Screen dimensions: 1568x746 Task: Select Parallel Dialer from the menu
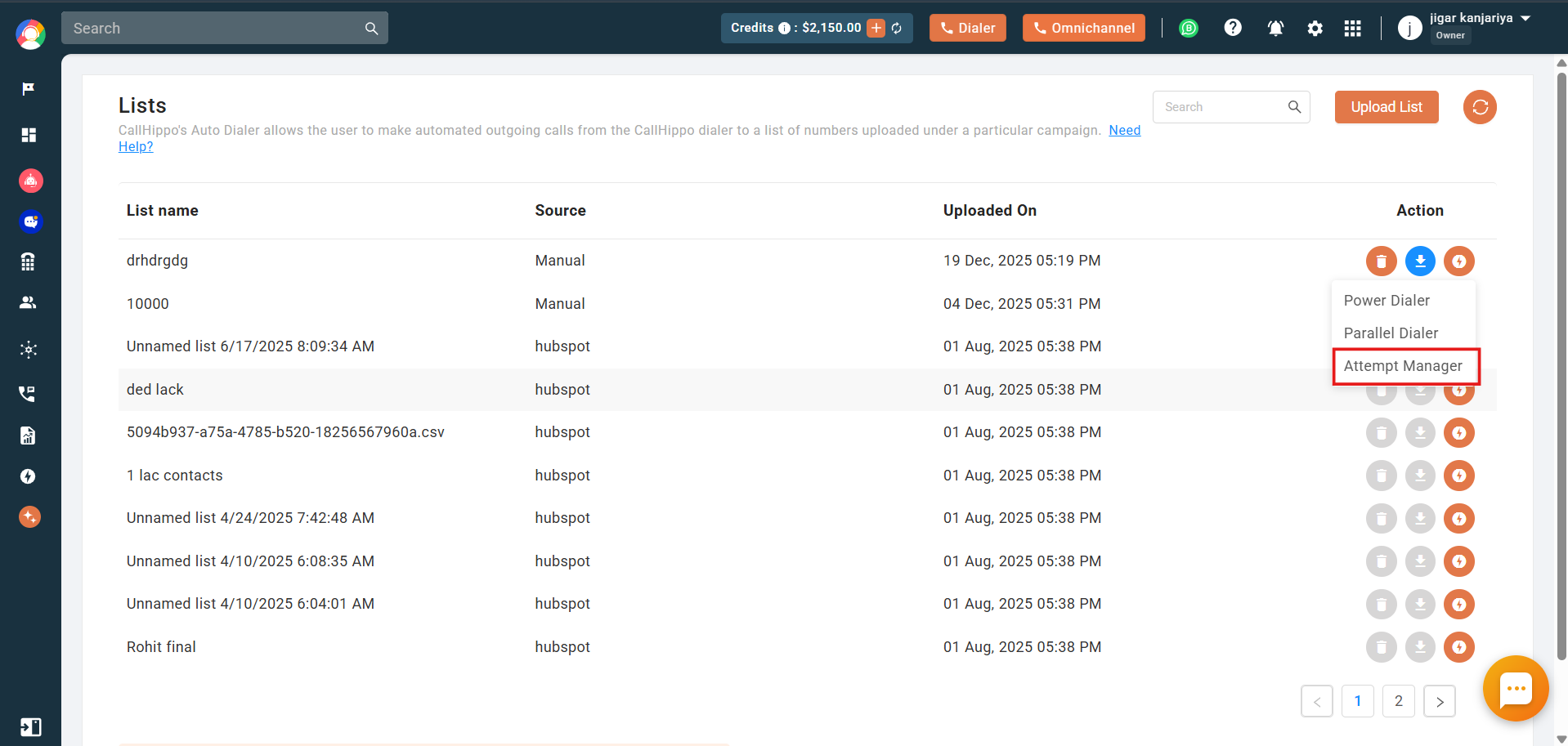click(x=1391, y=333)
